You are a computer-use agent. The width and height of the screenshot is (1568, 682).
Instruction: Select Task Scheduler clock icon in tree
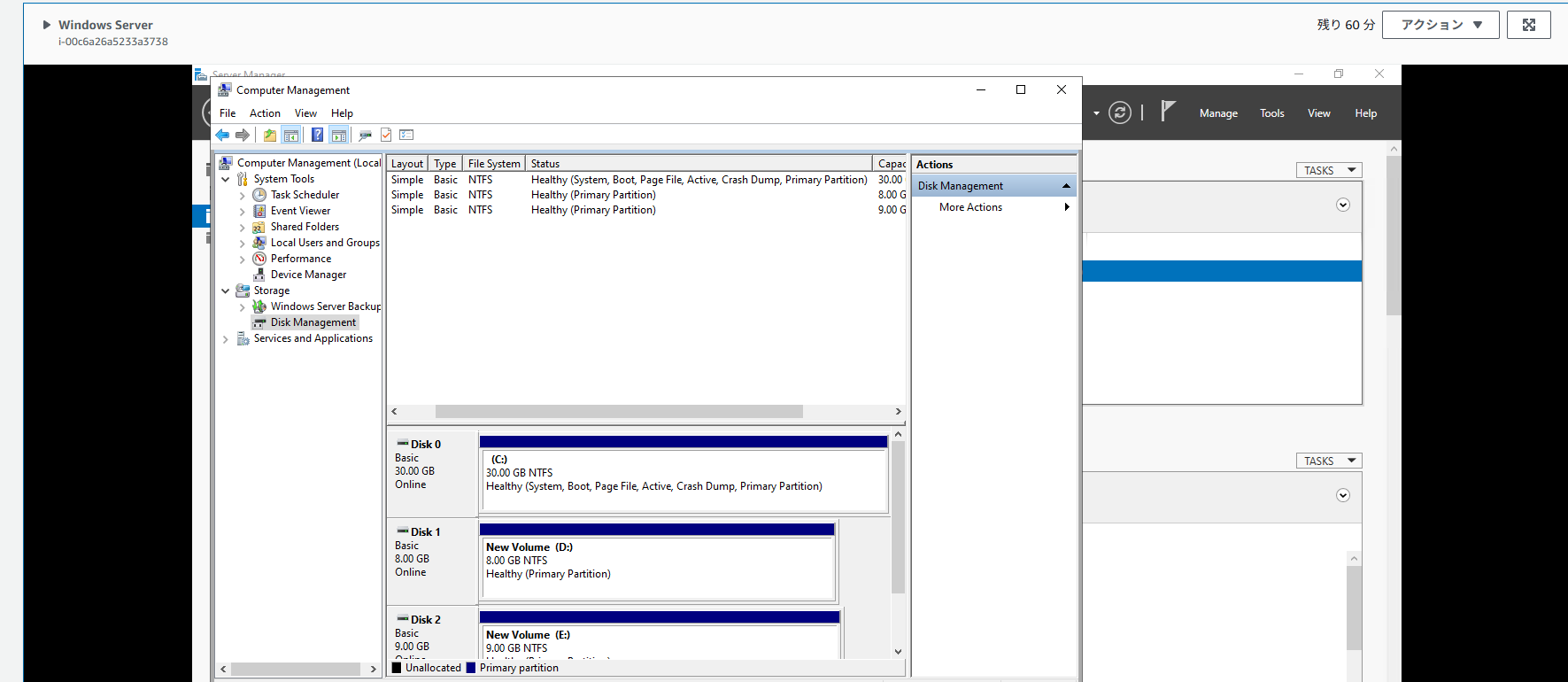(x=259, y=195)
